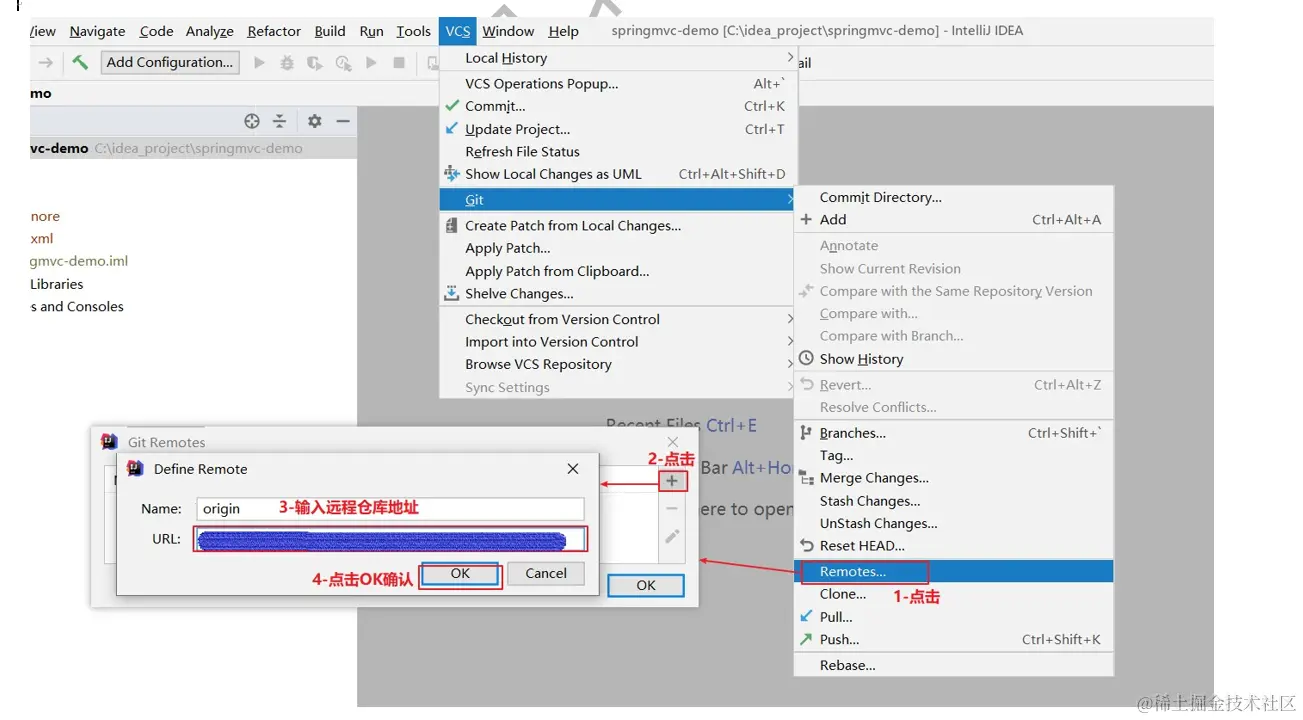Click OK in the Git Remotes dialog
Image resolution: width=1303 pixels, height=720 pixels.
pyautogui.click(x=646, y=586)
